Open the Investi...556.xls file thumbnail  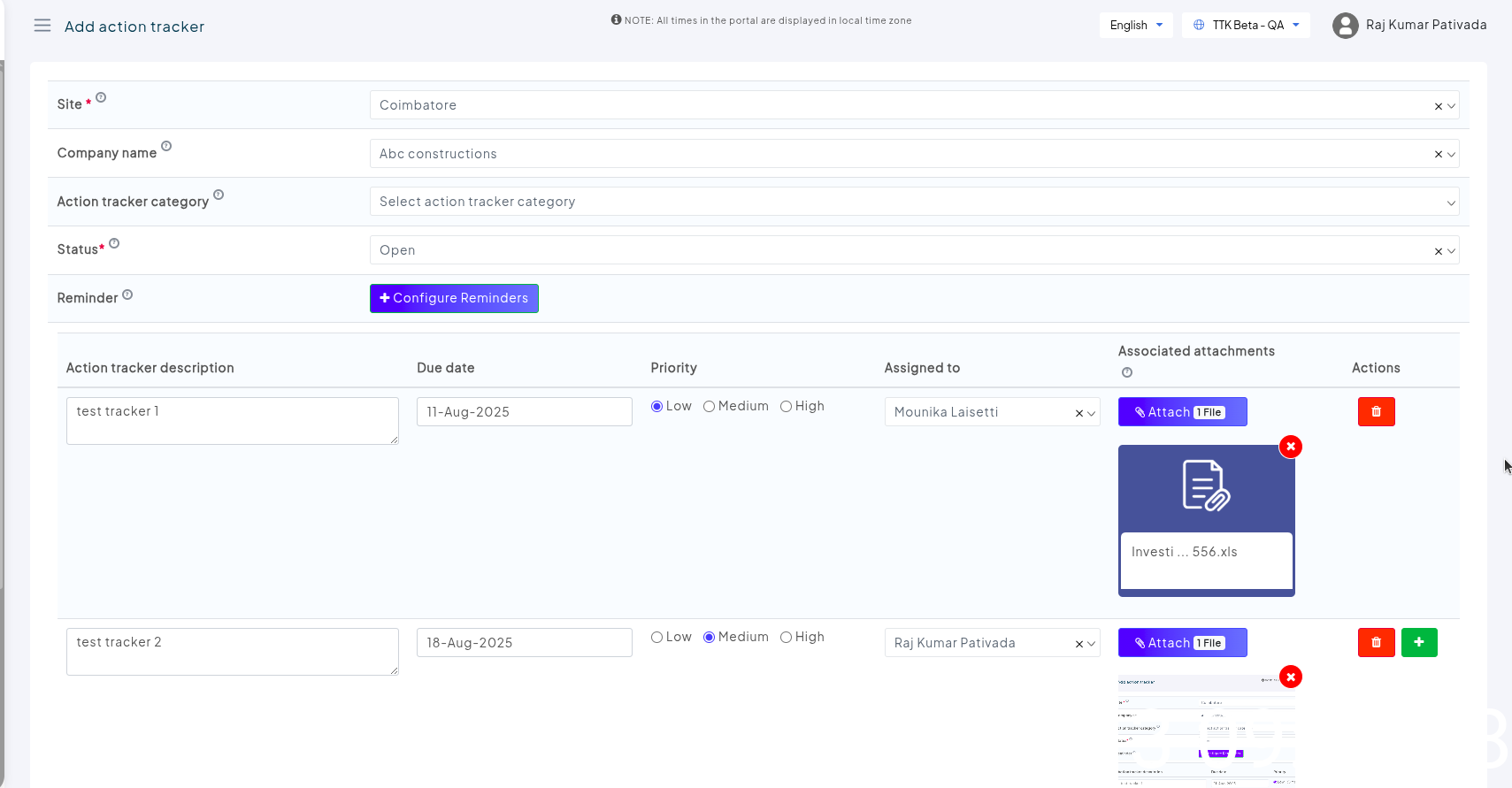[x=1206, y=489]
